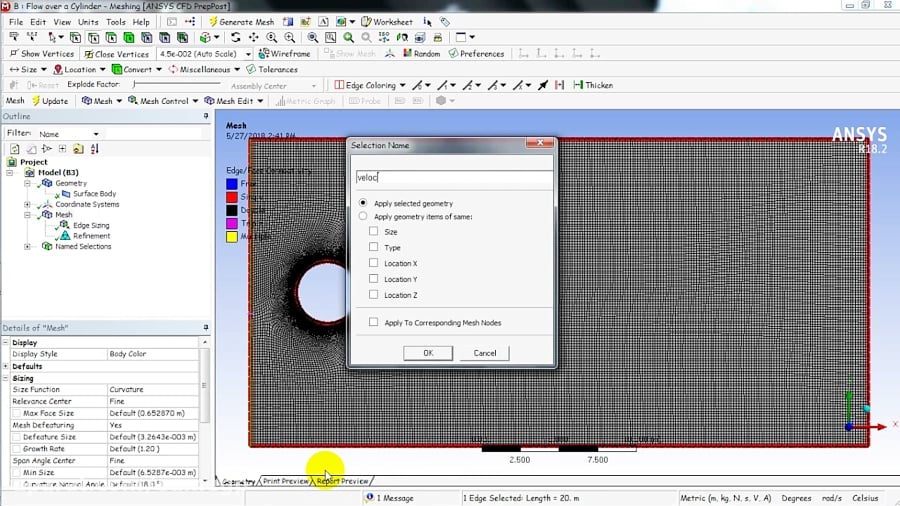The image size is (900, 506).
Task: Select Apply selected geometry radio button
Action: (x=363, y=203)
